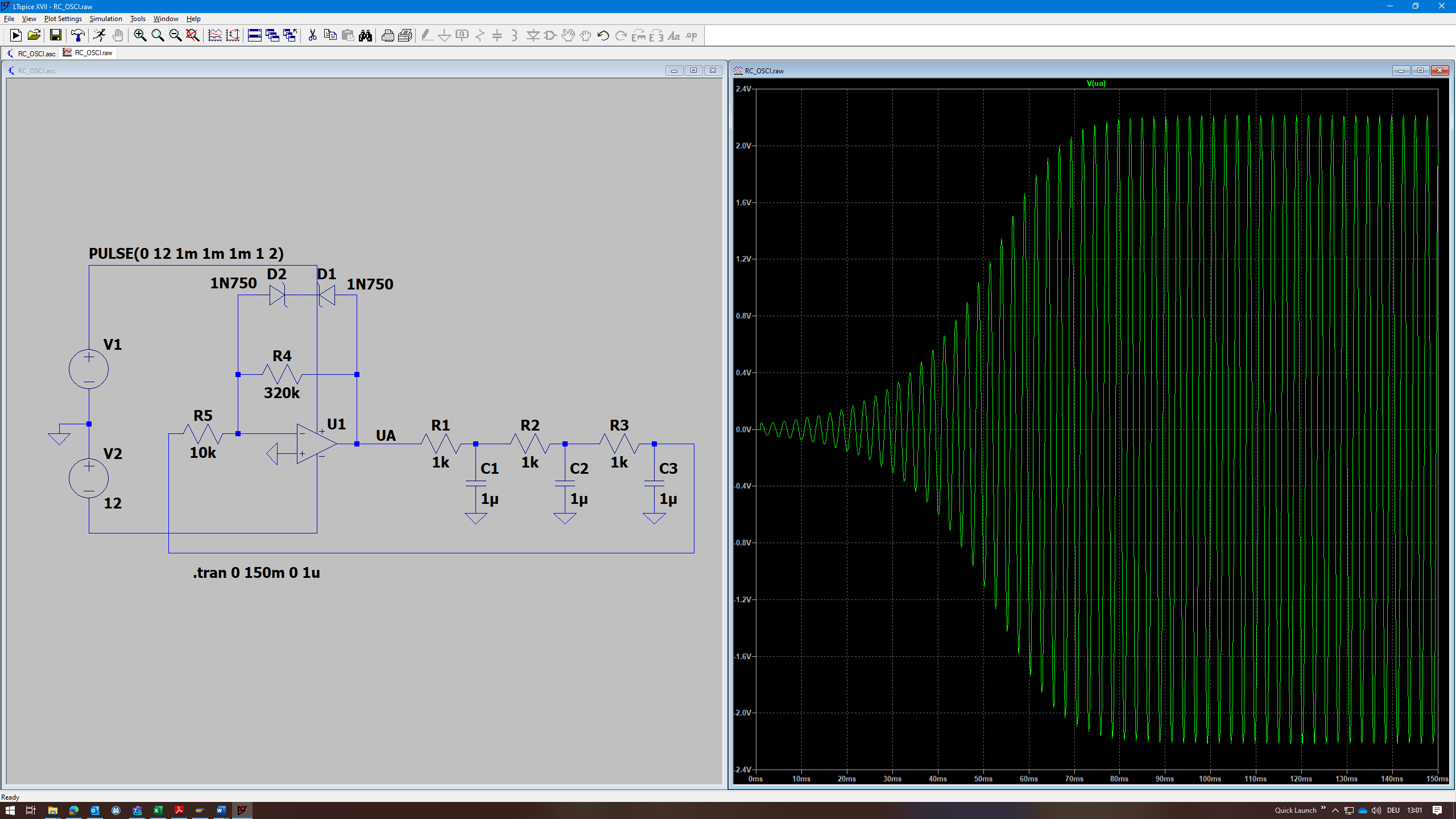Open the Tools menu
The image size is (1456, 819).
click(x=138, y=19)
